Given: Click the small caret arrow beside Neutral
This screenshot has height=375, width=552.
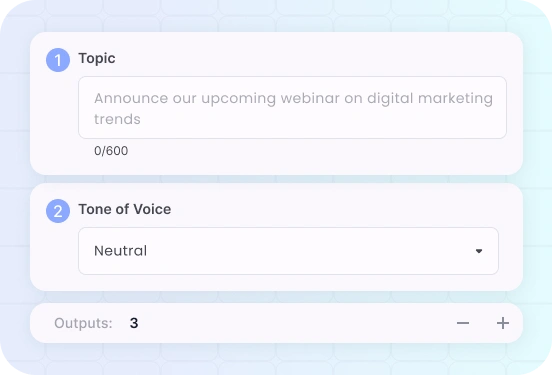Looking at the screenshot, I should click(x=479, y=251).
